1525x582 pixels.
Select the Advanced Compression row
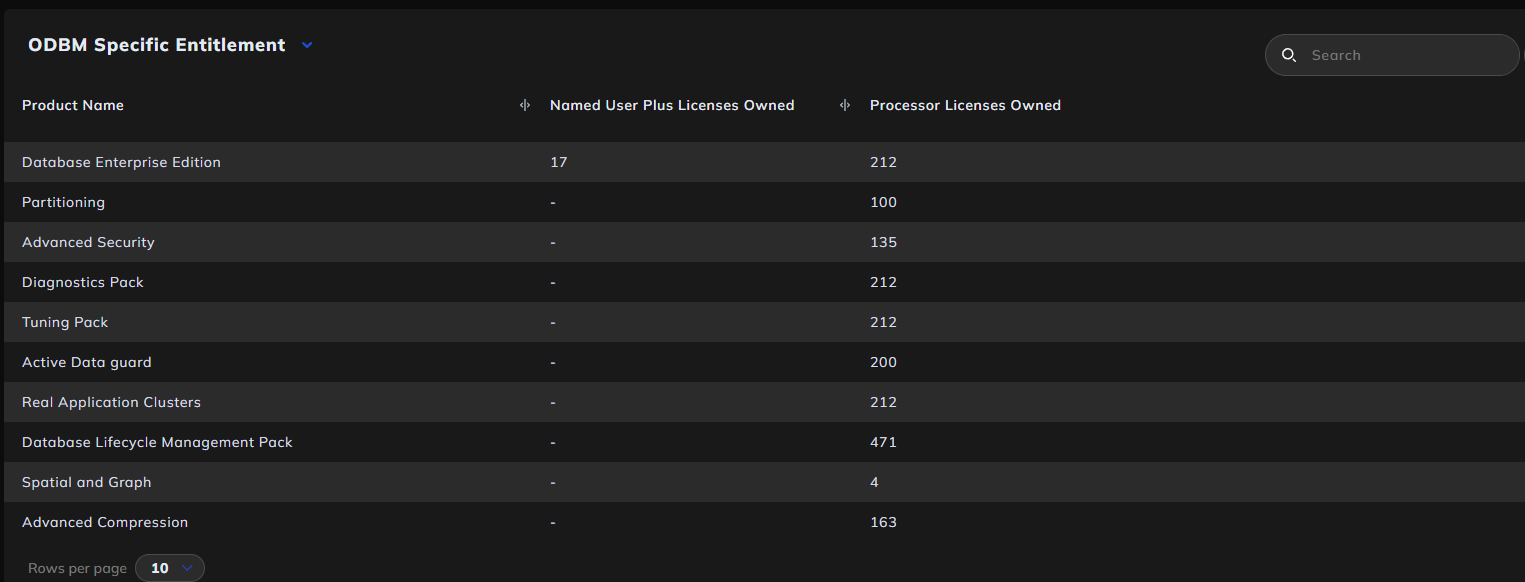(105, 522)
